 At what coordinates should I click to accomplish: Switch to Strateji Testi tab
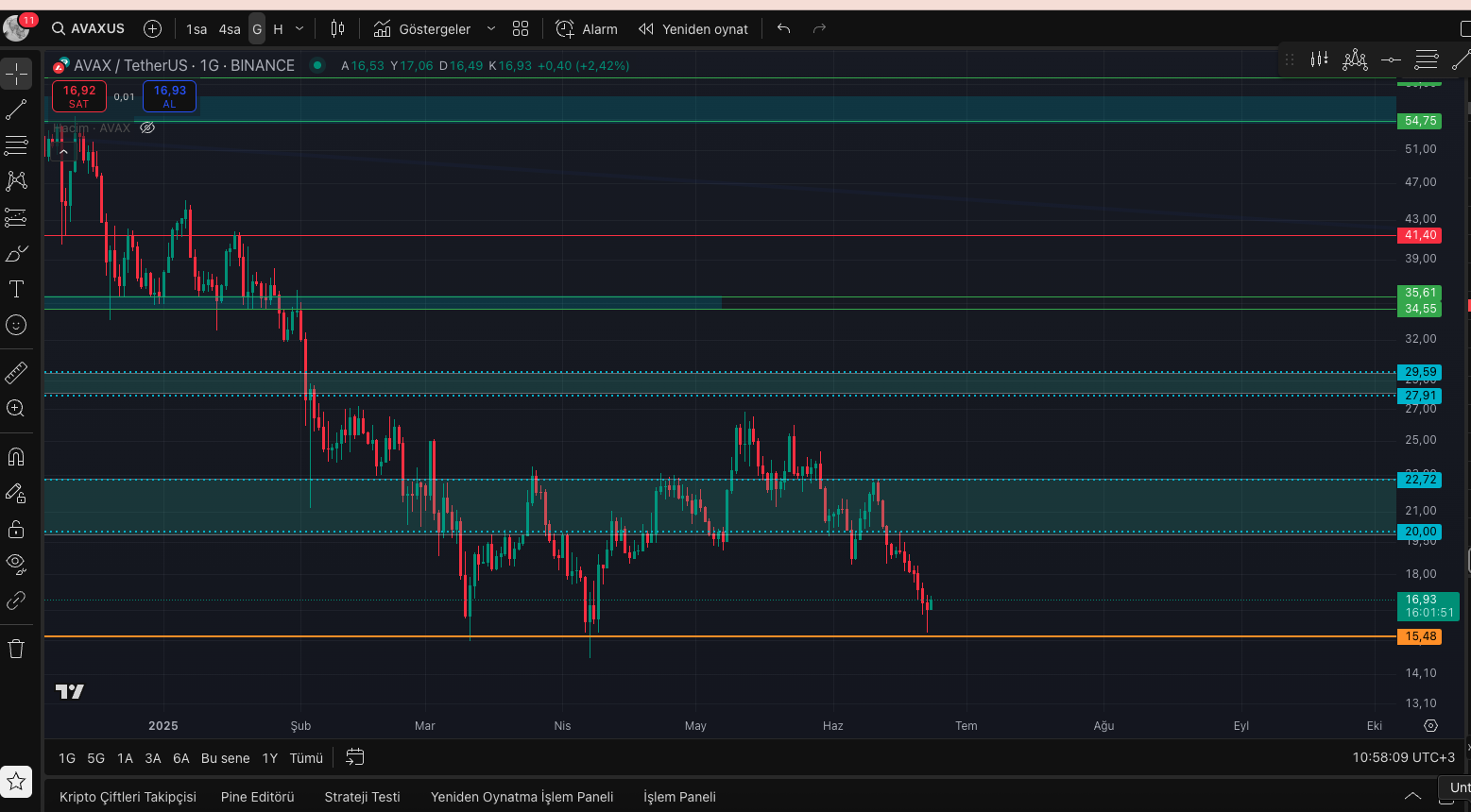coord(362,797)
